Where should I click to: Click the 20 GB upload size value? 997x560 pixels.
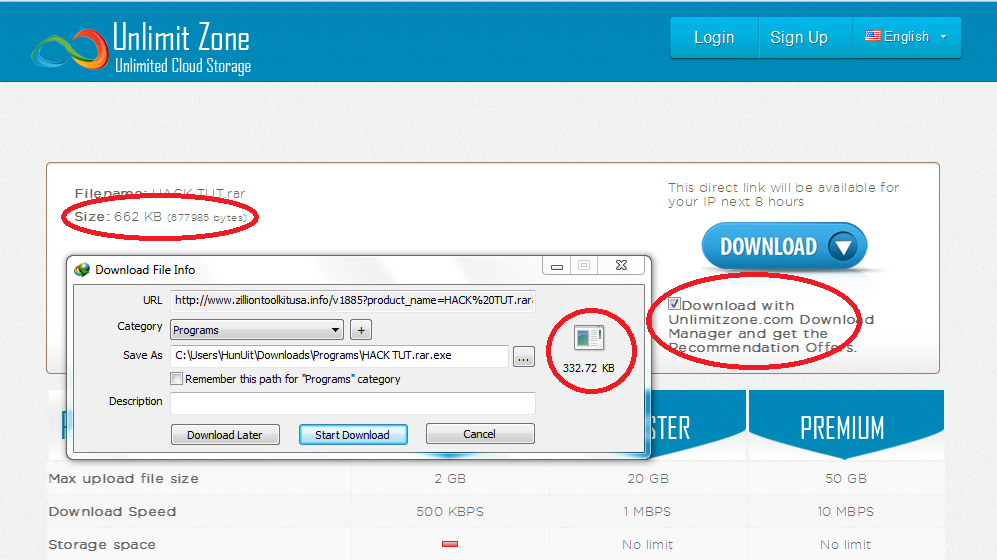648,479
